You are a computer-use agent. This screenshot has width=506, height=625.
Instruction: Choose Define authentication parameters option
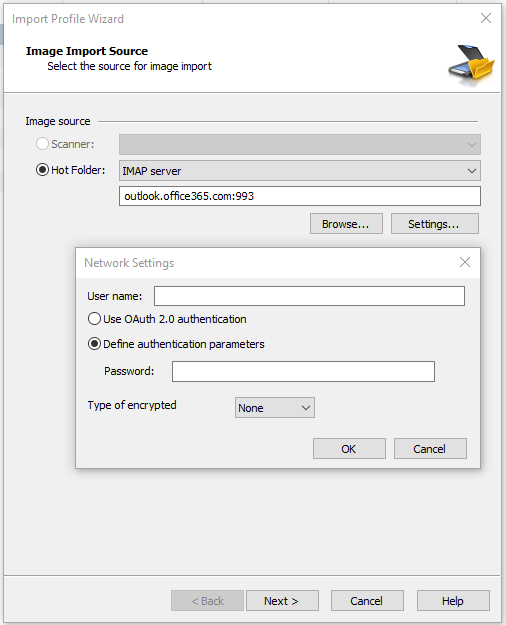94,344
